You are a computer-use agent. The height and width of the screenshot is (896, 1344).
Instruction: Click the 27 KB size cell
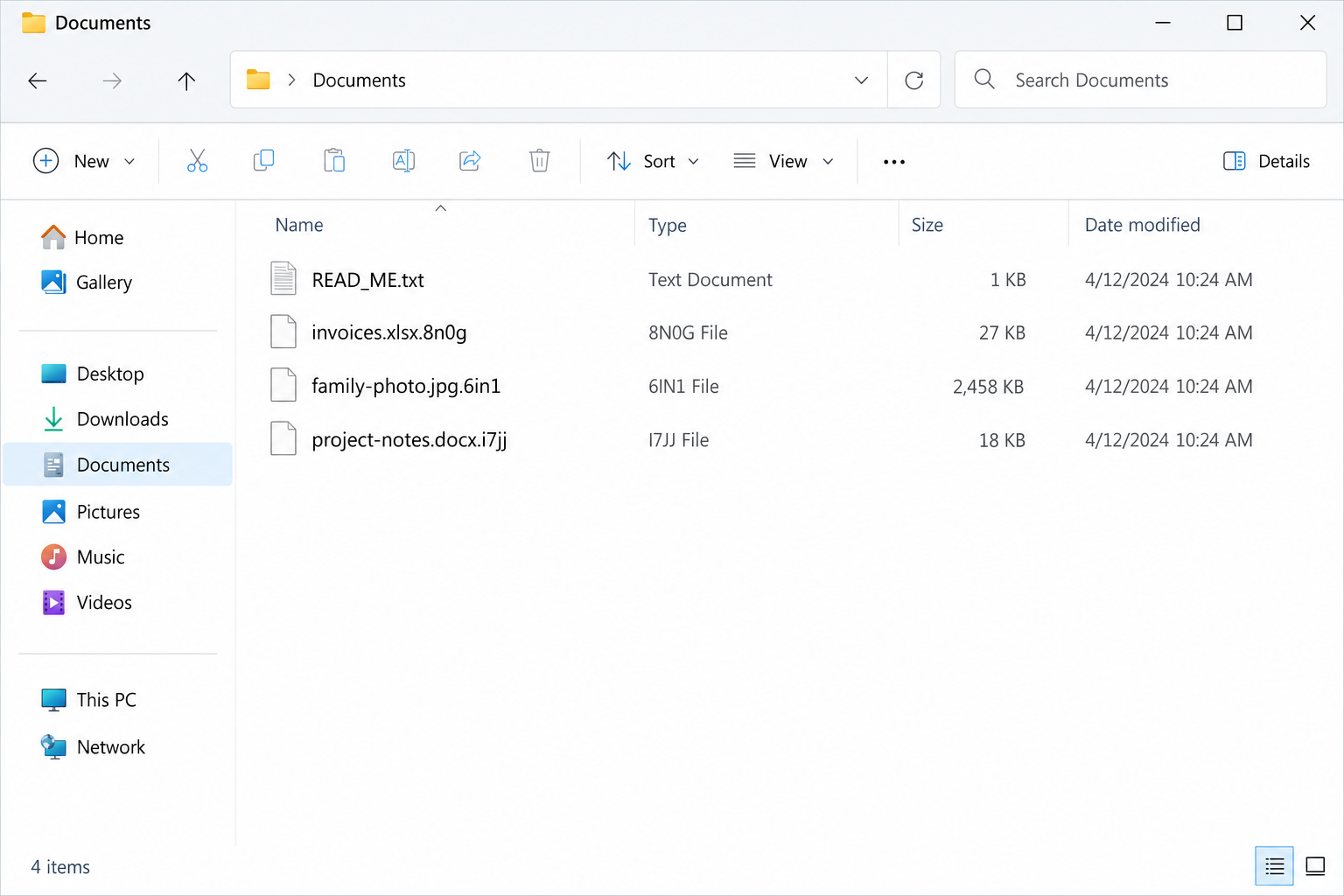1002,332
